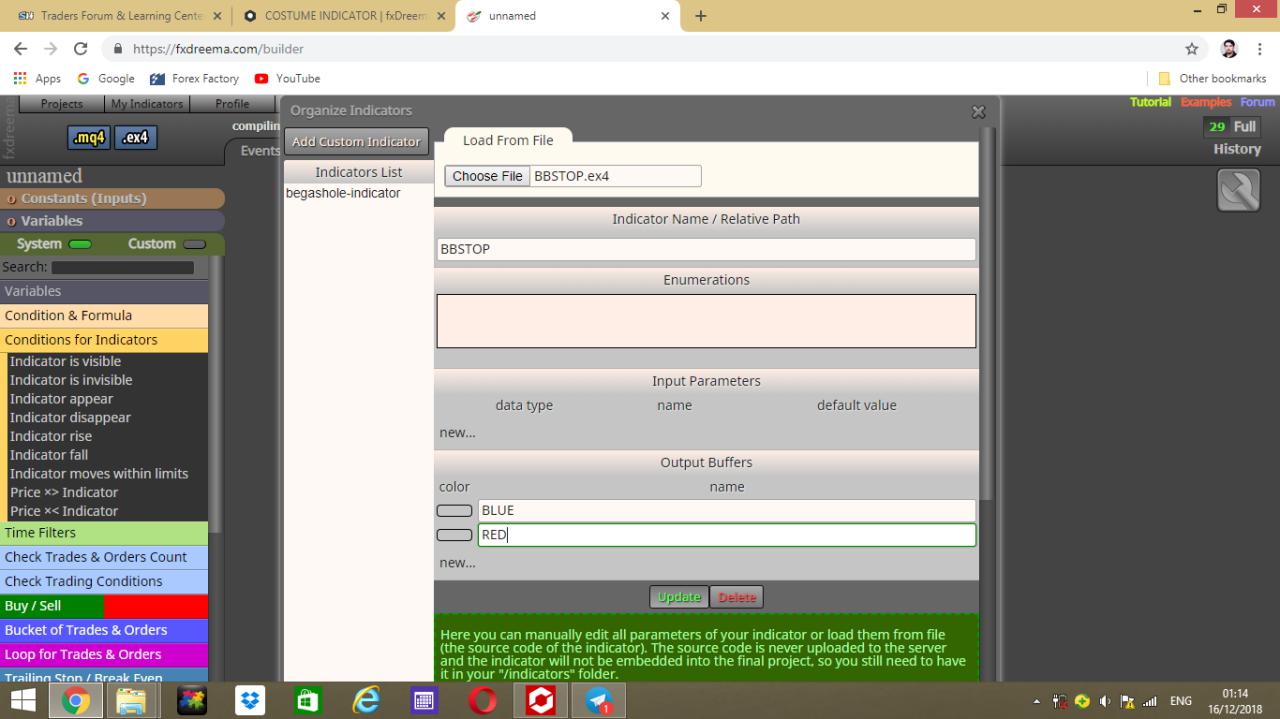This screenshot has height=719, width=1280.
Task: Expand the Constants (Inputs) section
Action: tap(112, 198)
